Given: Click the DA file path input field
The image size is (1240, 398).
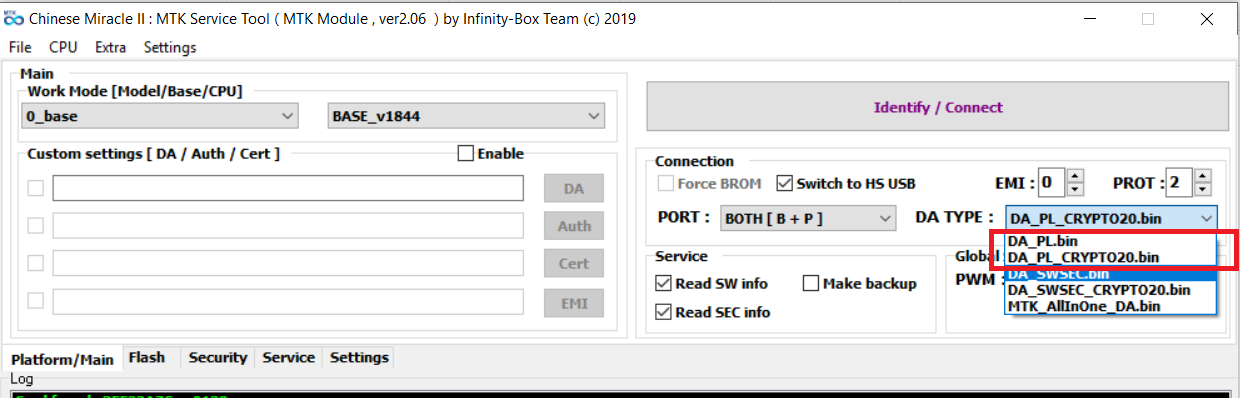Looking at the screenshot, I should (288, 188).
